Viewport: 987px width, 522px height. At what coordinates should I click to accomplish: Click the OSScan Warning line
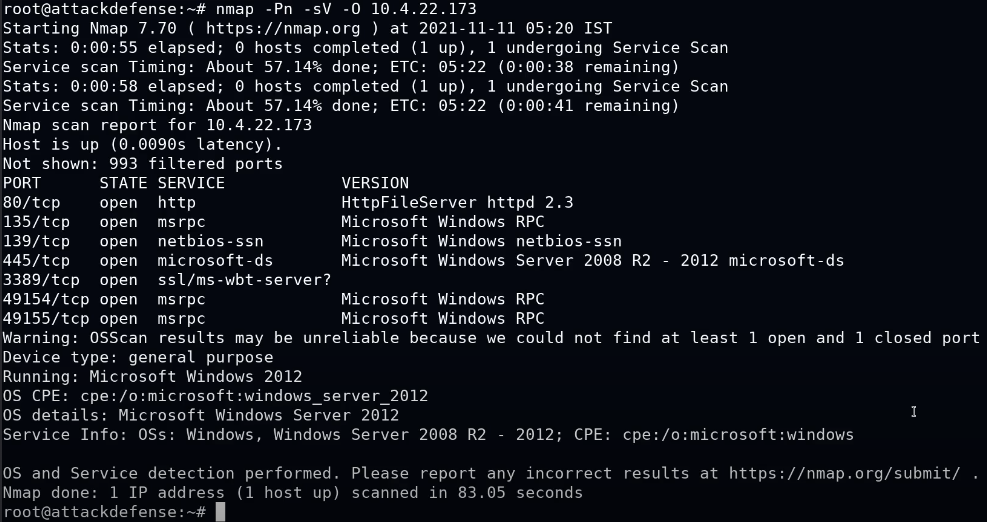(x=490, y=338)
